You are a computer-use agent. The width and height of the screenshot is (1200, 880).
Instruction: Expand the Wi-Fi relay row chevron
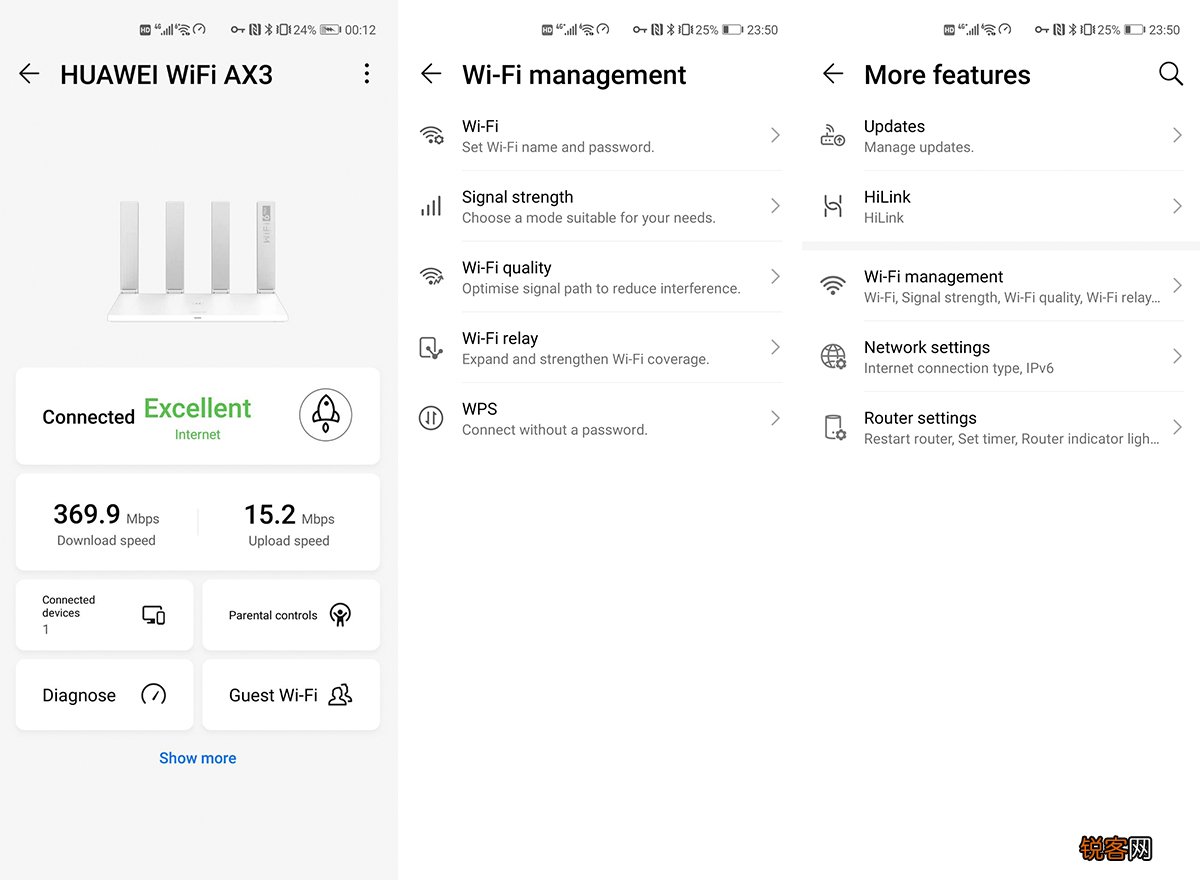click(775, 347)
